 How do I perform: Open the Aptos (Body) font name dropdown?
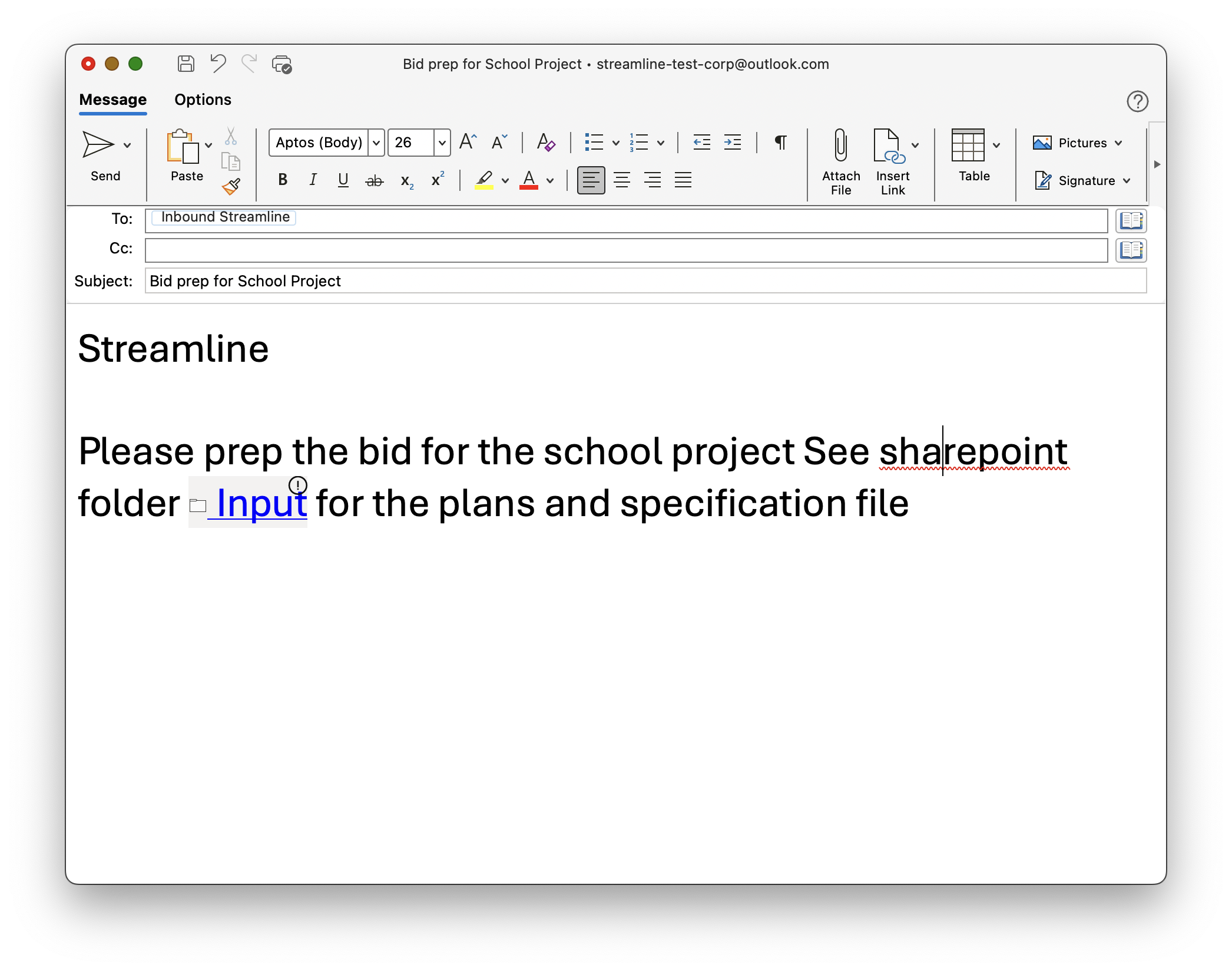pyautogui.click(x=376, y=143)
